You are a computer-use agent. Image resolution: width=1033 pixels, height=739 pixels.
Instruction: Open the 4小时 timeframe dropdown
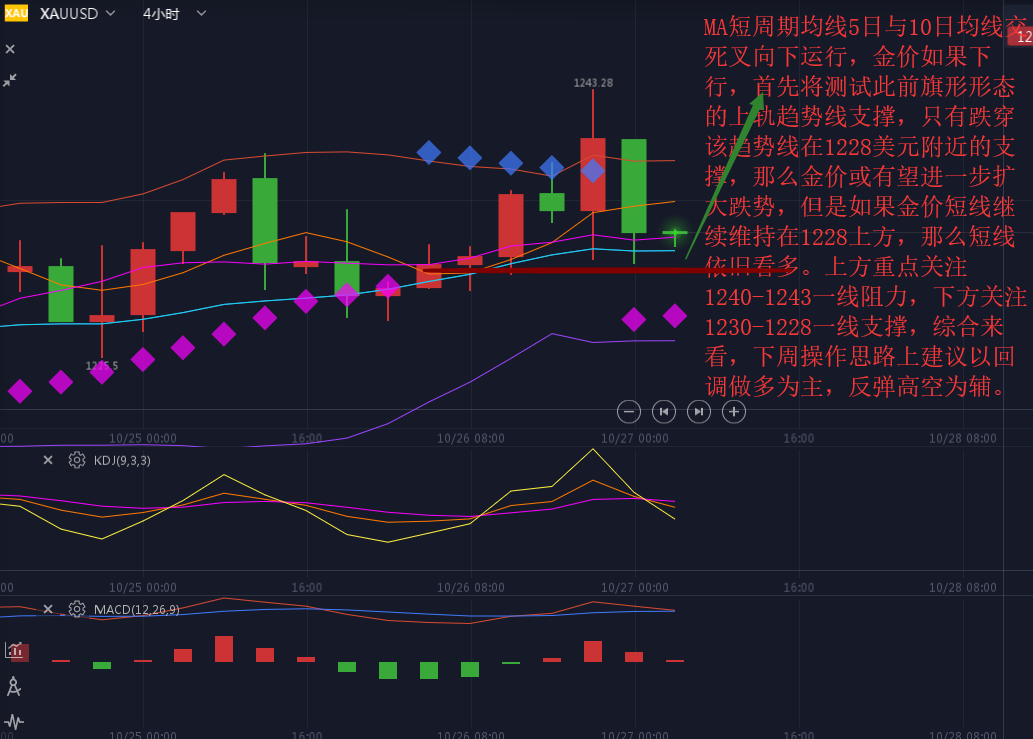click(x=174, y=13)
